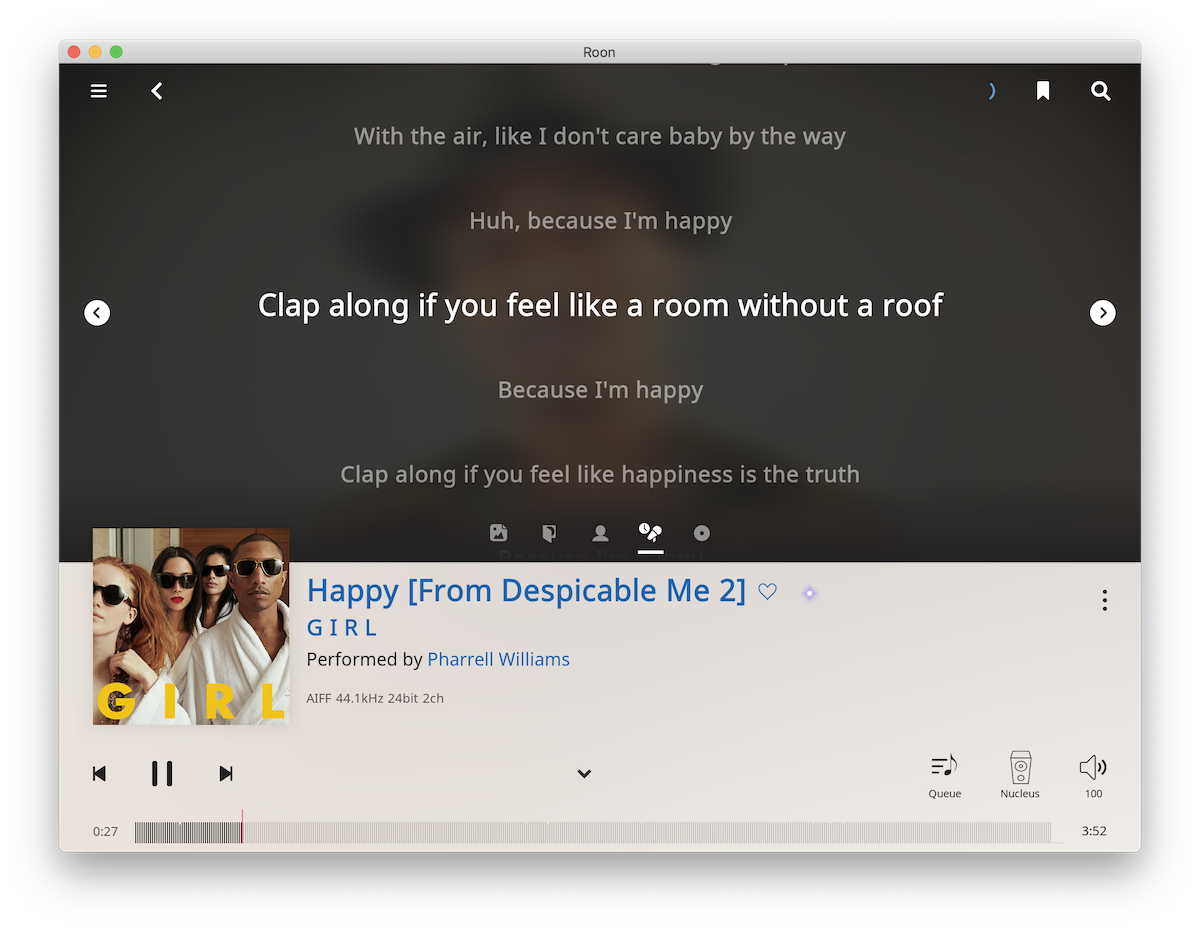The height and width of the screenshot is (930, 1200).
Task: Open the G I R L album link
Action: (x=342, y=628)
